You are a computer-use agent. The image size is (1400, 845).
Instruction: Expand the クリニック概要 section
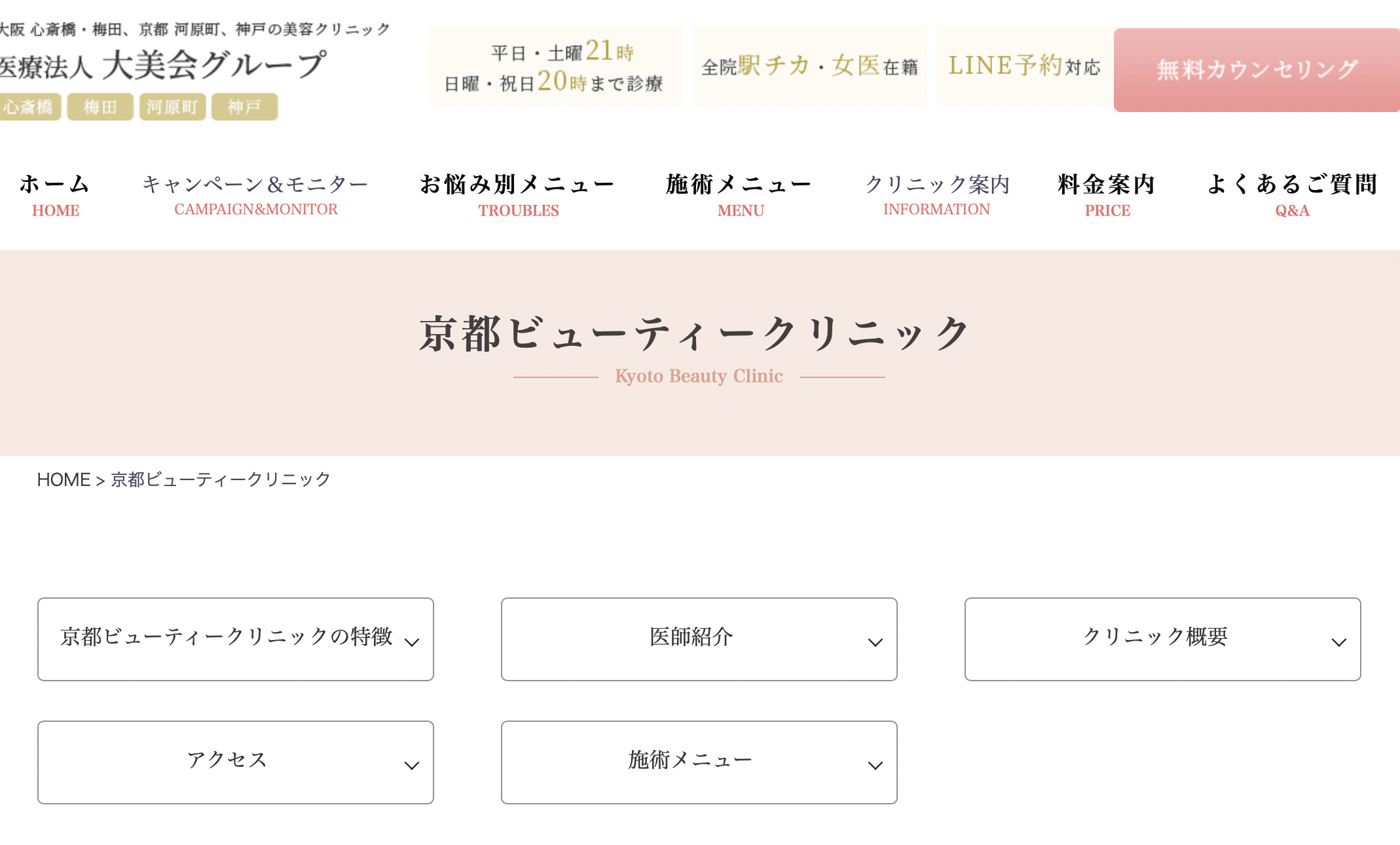pyautogui.click(x=1162, y=639)
